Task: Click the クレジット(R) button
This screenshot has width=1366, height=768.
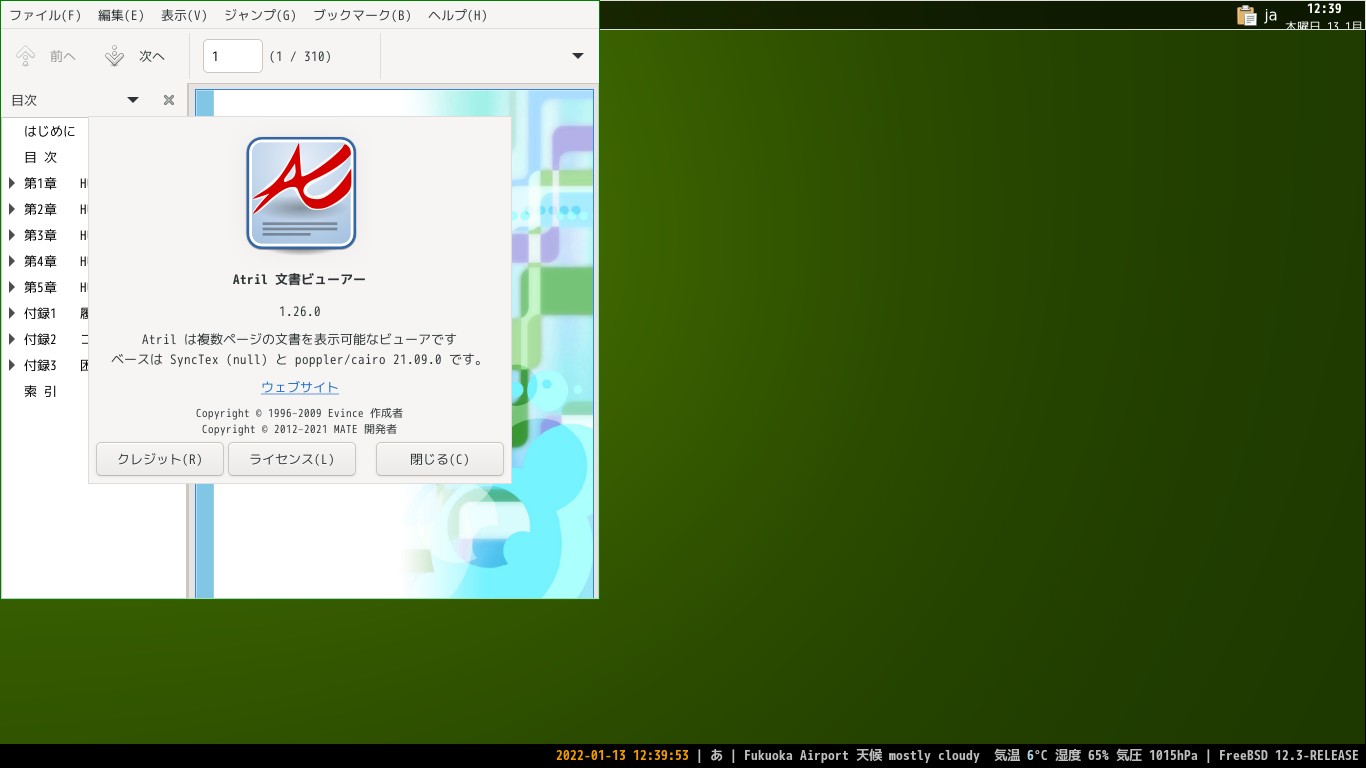Action: click(160, 459)
